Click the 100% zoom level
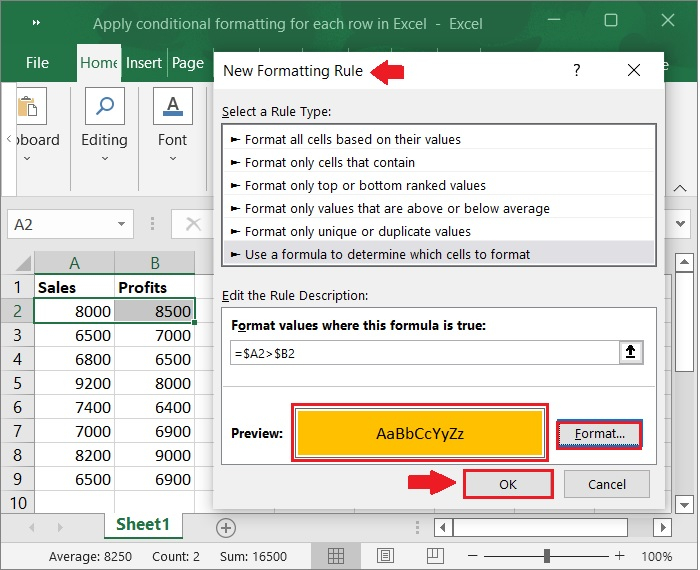This screenshot has width=700, height=570. pos(657,557)
